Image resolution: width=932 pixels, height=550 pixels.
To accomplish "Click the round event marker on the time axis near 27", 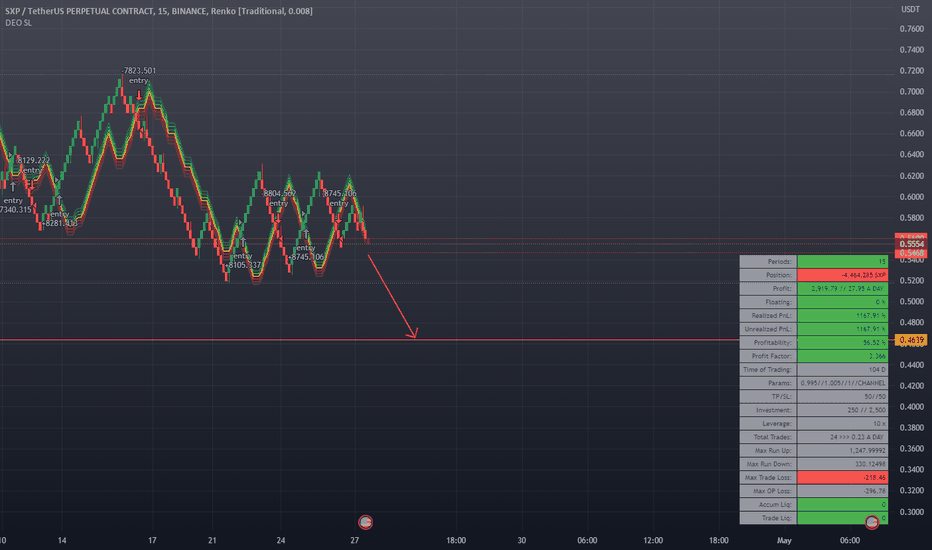I will (366, 522).
